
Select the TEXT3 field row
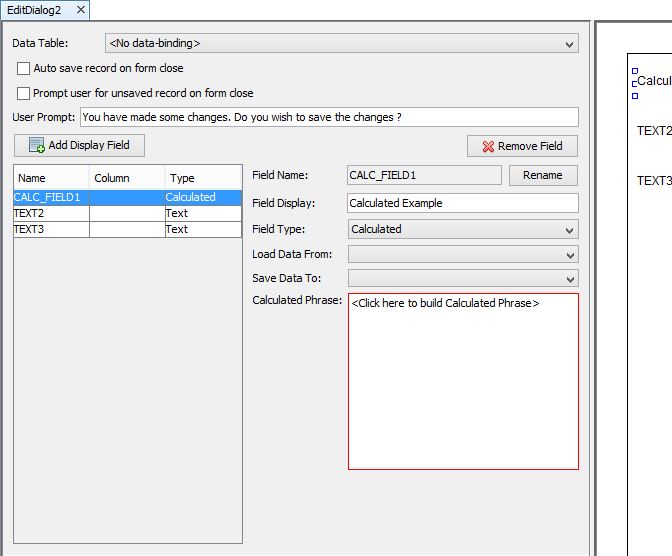click(x=50, y=229)
